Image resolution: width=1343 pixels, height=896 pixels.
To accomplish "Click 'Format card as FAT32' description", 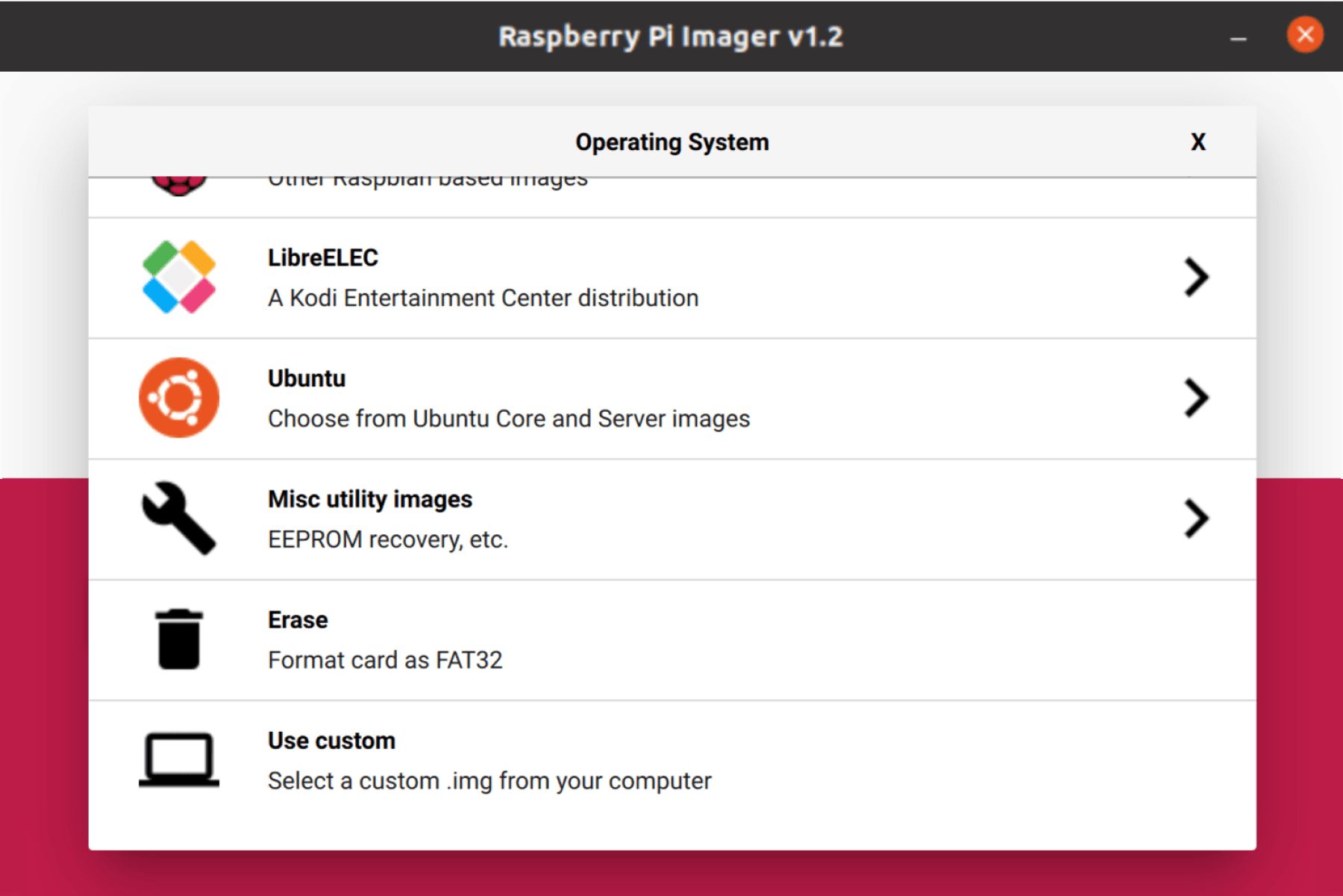I will click(x=385, y=660).
